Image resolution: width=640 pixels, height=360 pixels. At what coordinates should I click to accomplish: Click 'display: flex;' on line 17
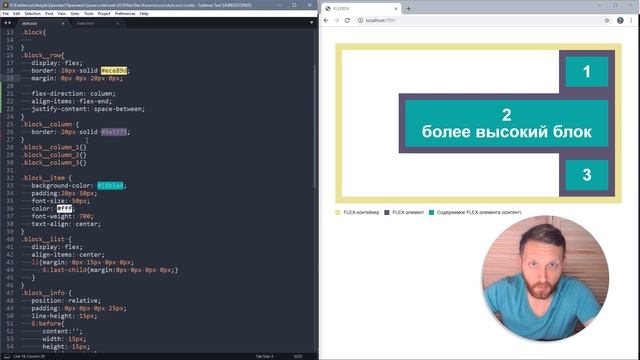pyautogui.click(x=57, y=63)
